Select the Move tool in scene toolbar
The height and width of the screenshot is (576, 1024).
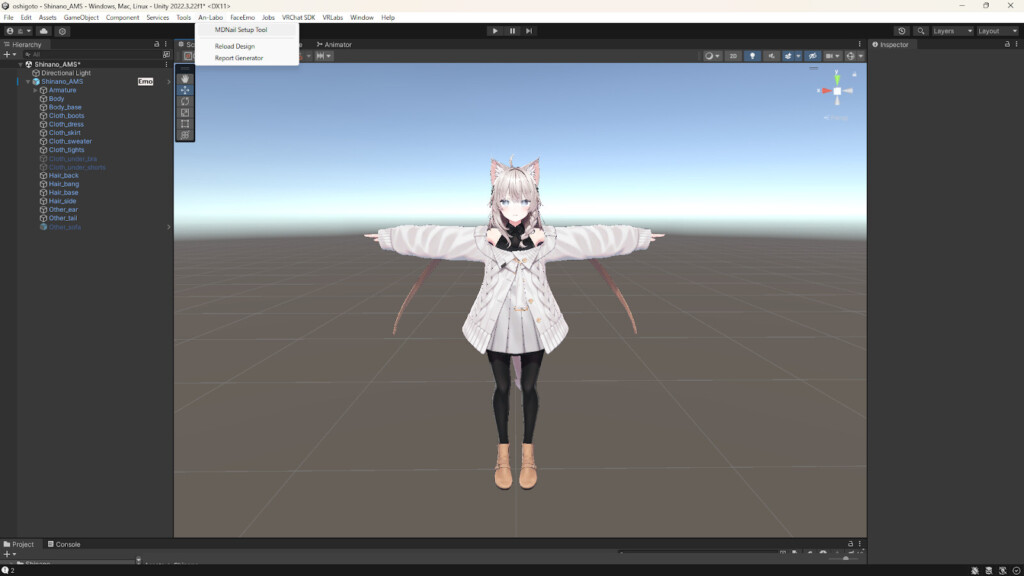click(x=185, y=90)
